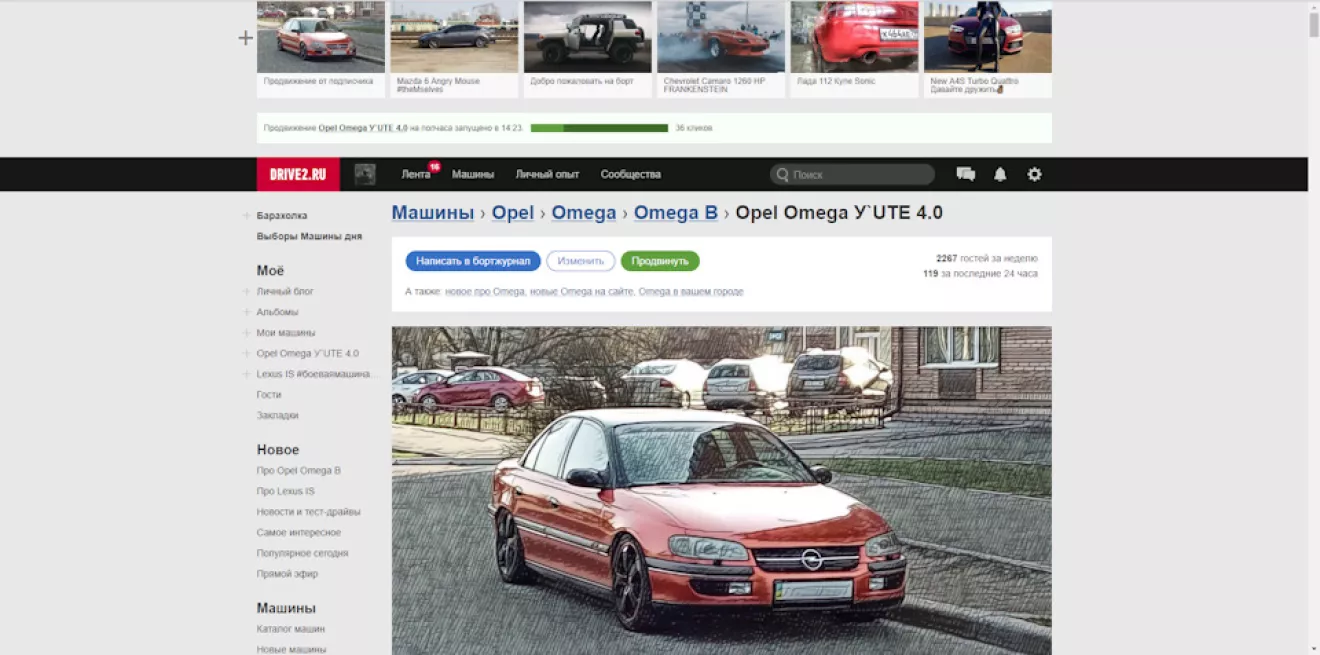The width and height of the screenshot is (1320, 655).
Task: Click the DRIVE2.RU logo
Action: [x=298, y=174]
